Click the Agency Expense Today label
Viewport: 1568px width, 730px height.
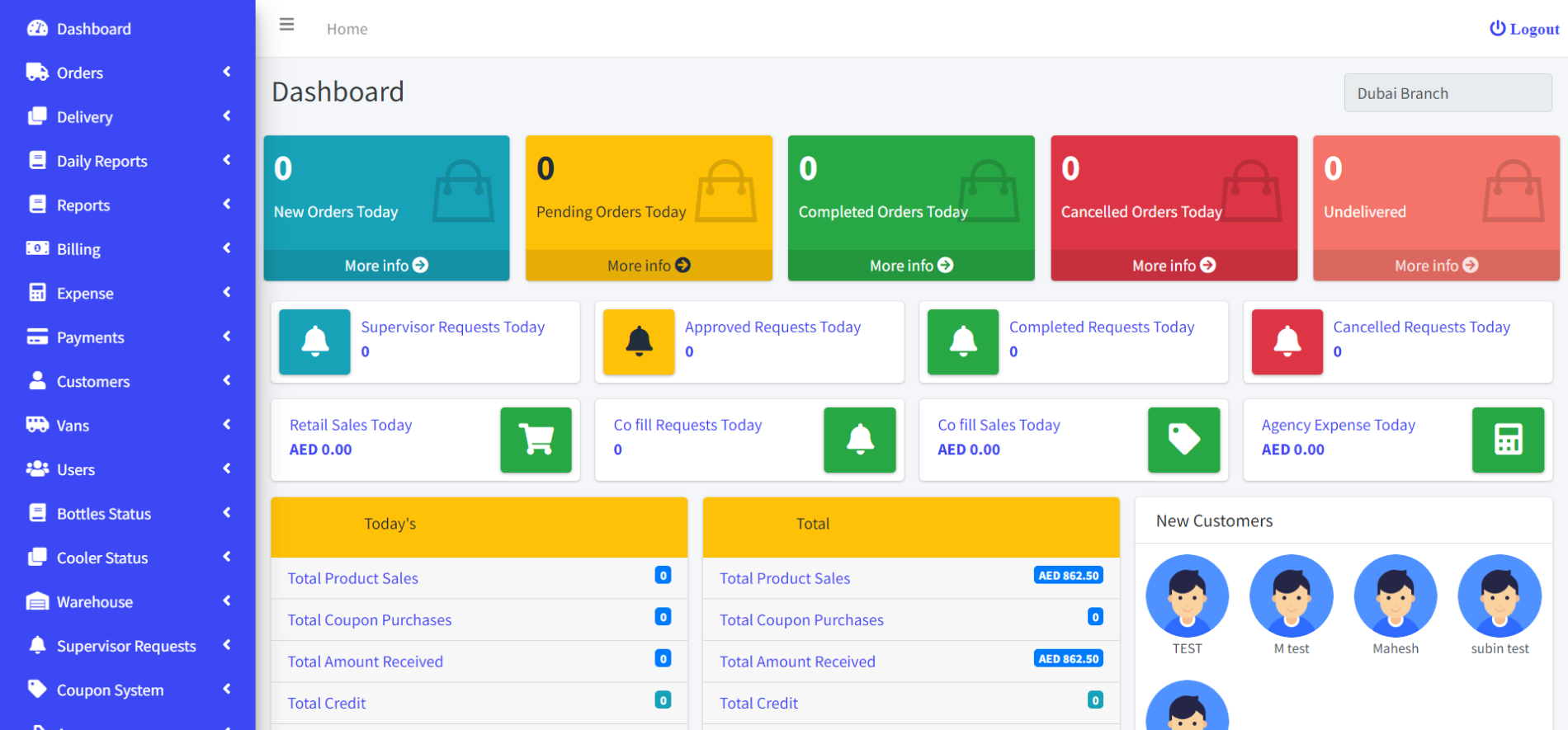pyautogui.click(x=1338, y=425)
